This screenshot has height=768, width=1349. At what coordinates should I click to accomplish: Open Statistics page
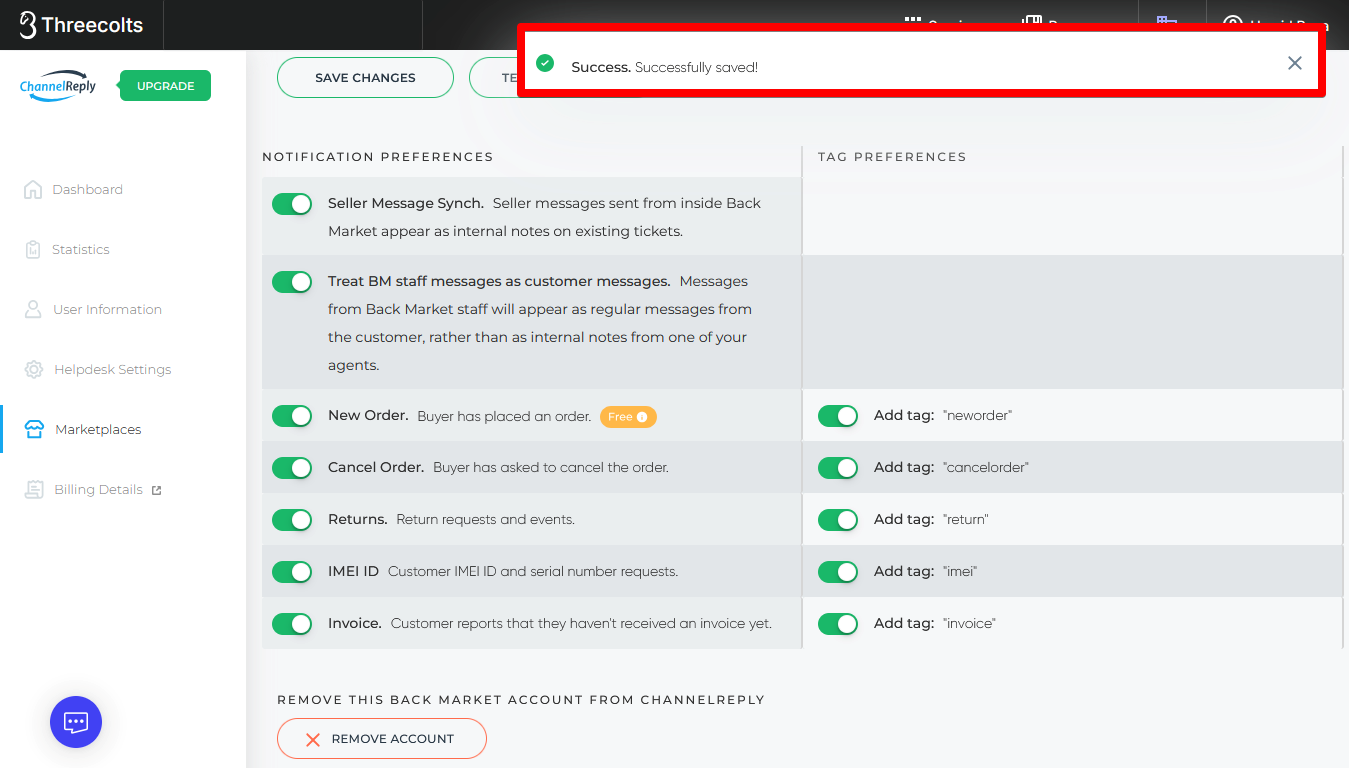pyautogui.click(x=67, y=249)
